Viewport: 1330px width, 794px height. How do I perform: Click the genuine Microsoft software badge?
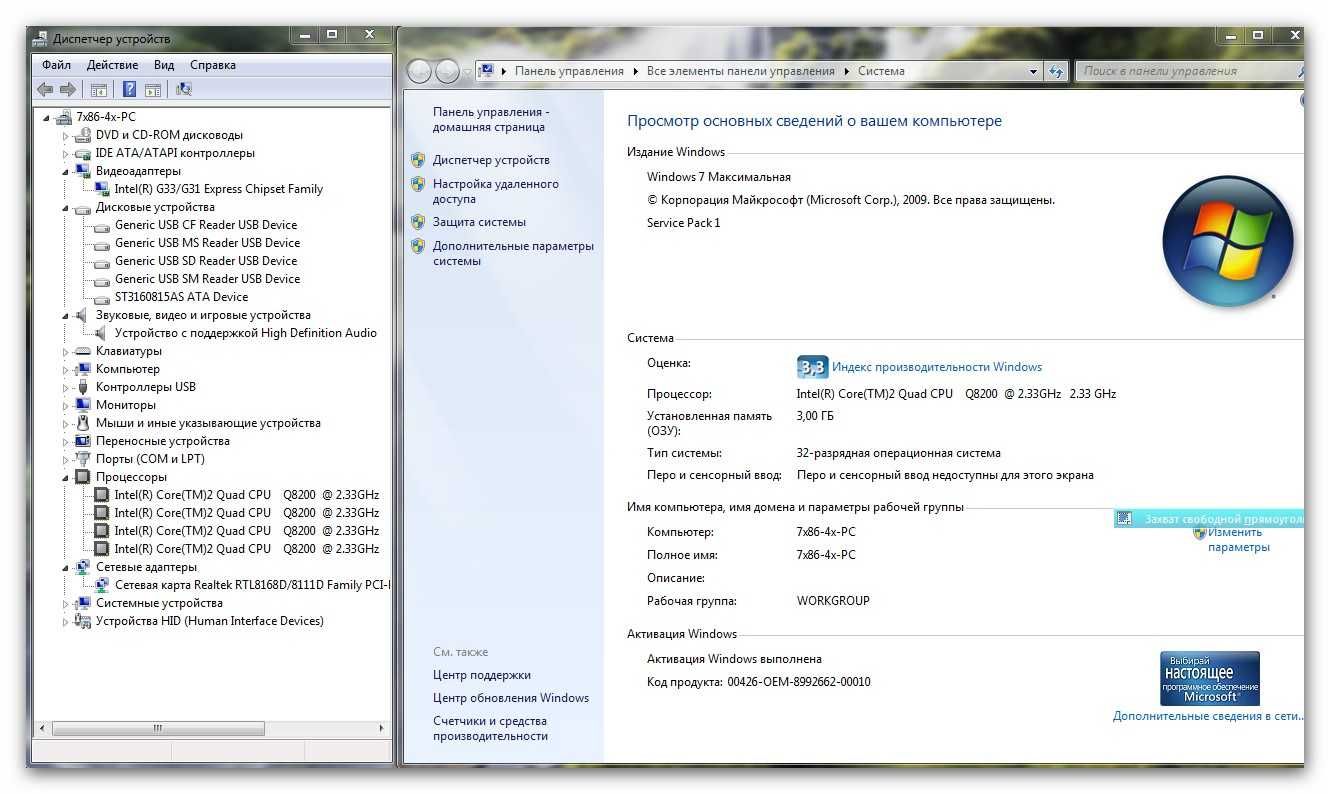pos(1209,678)
